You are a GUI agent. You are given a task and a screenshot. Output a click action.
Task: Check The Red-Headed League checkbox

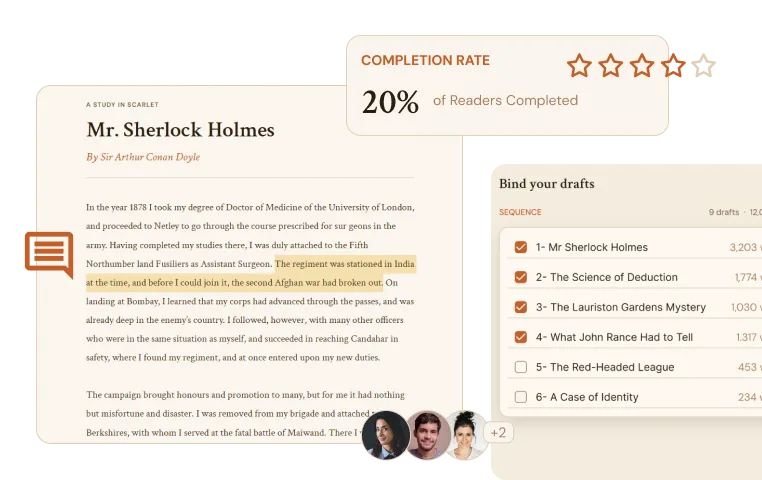point(520,367)
